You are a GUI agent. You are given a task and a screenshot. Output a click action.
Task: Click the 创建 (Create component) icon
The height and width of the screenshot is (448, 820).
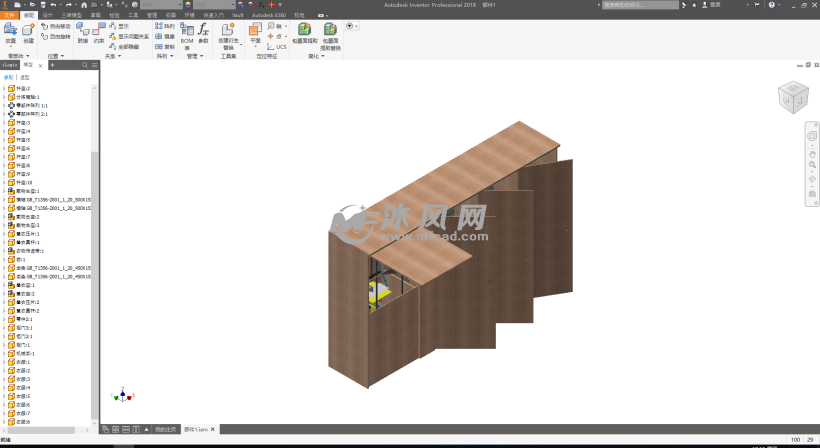[28, 32]
